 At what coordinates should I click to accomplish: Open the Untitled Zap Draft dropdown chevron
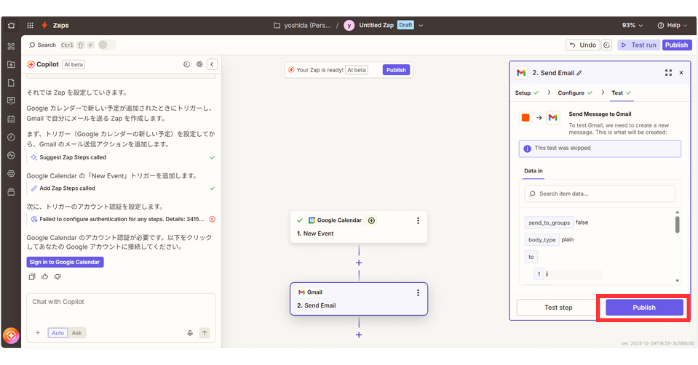[x=421, y=25]
